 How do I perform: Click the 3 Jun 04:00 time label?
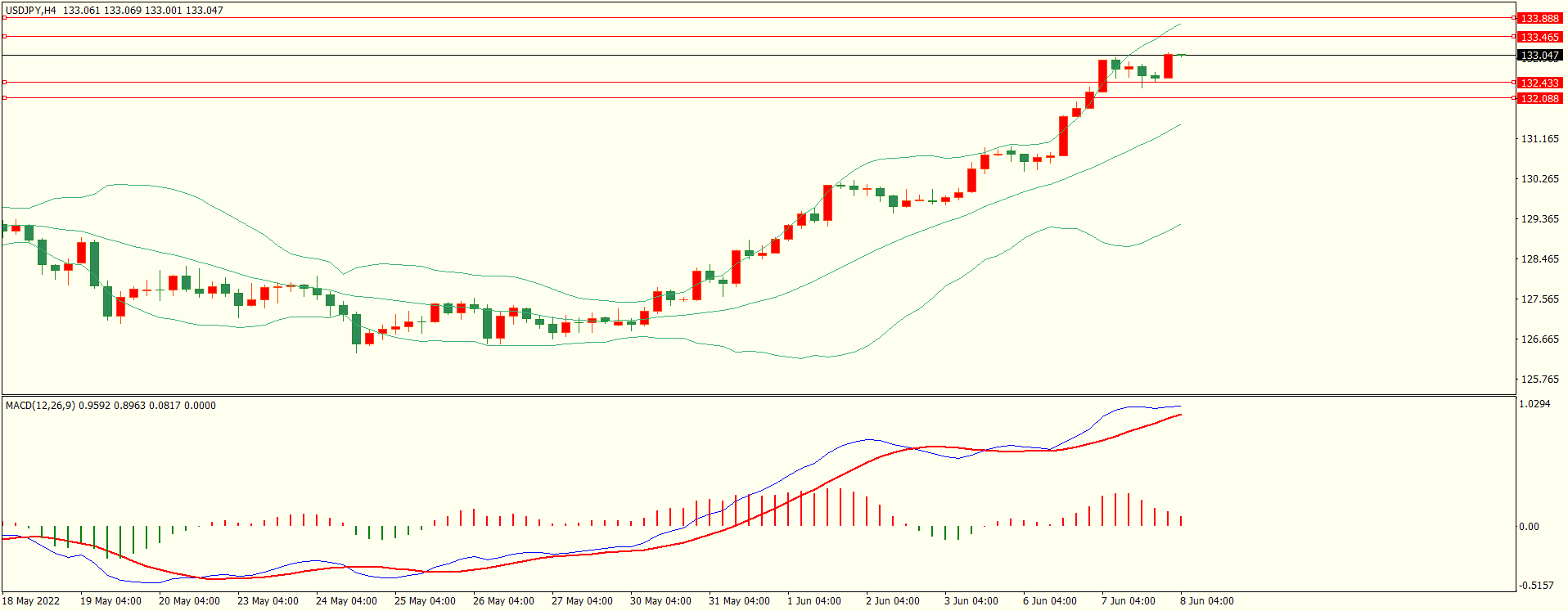coord(971,601)
